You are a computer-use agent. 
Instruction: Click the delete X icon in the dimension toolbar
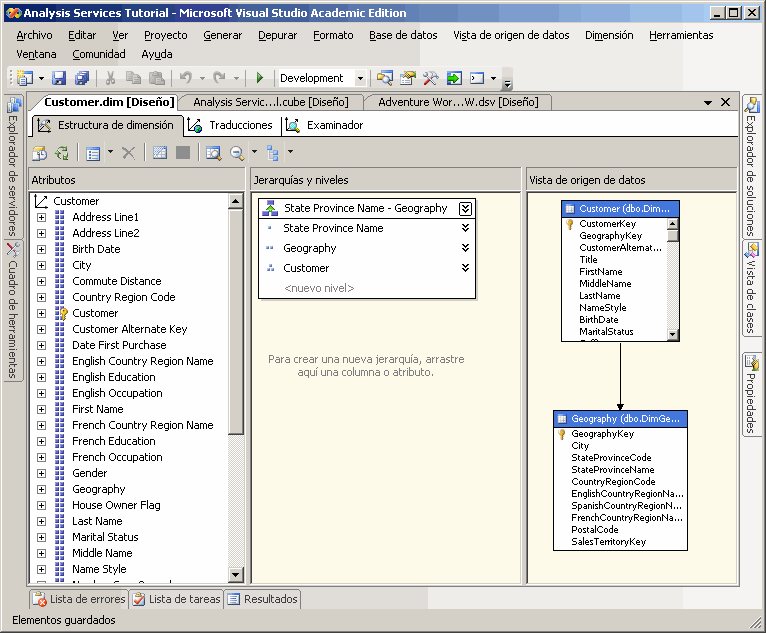[128, 153]
